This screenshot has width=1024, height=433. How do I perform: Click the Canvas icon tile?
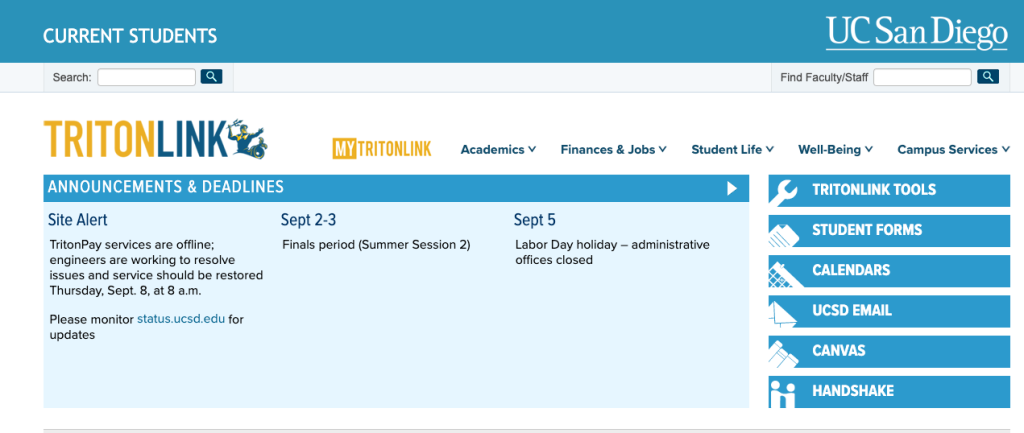[785, 351]
